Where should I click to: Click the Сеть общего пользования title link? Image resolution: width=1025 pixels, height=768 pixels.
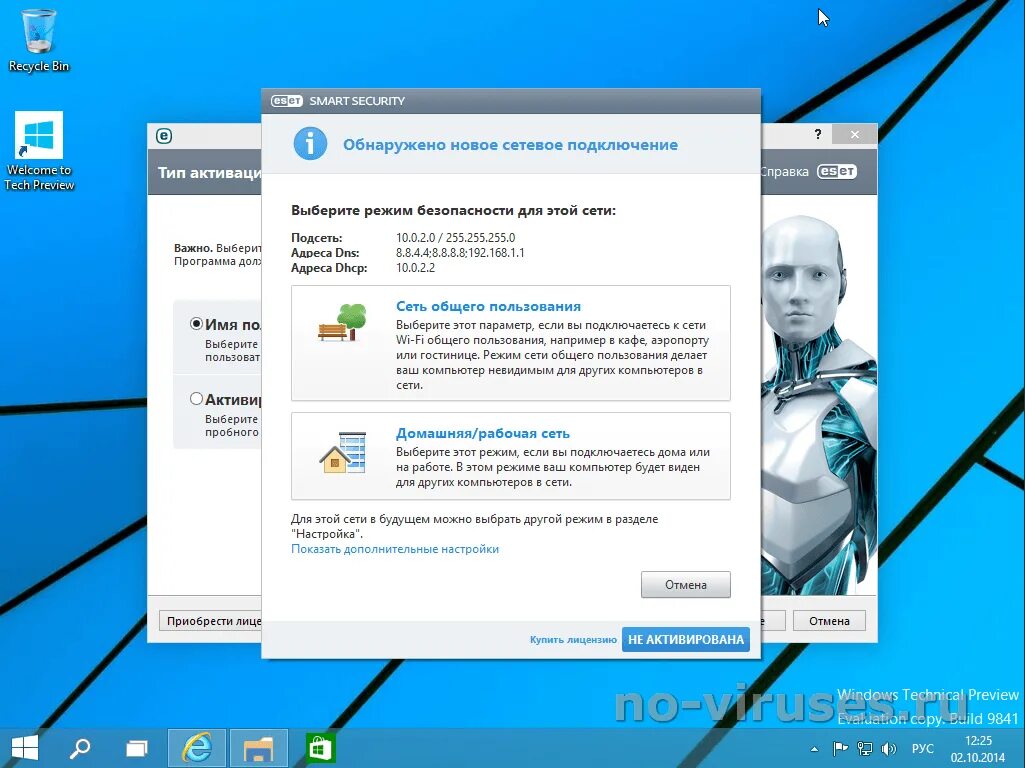coord(488,307)
